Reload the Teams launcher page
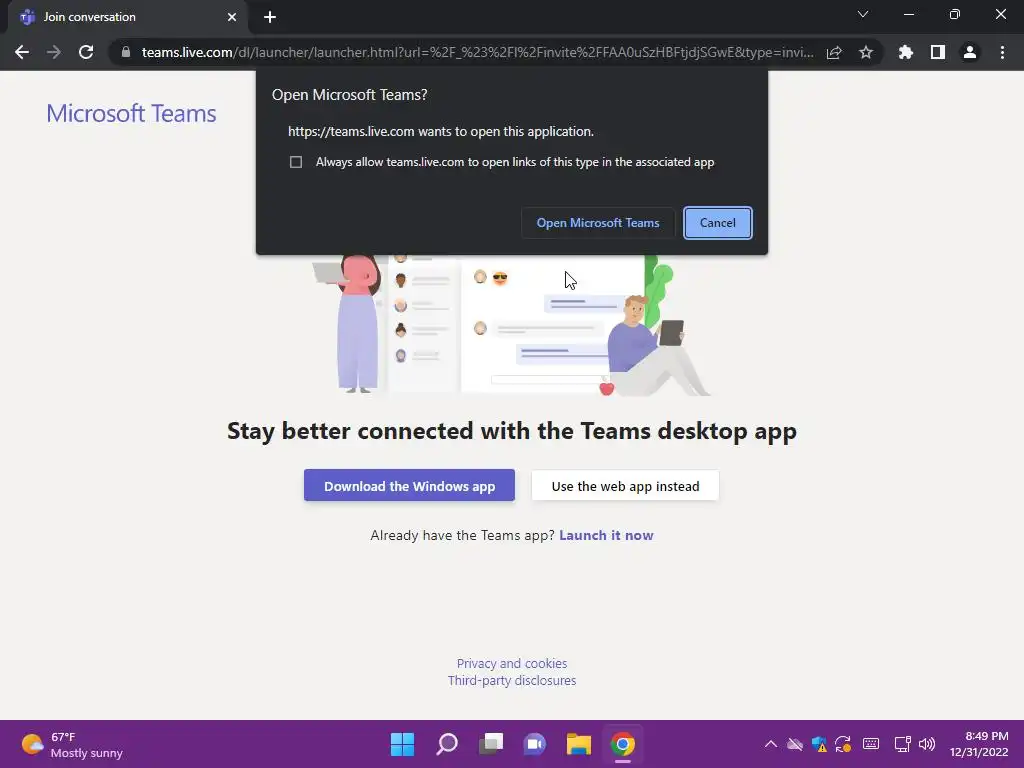Viewport: 1024px width, 768px height. coord(86,52)
